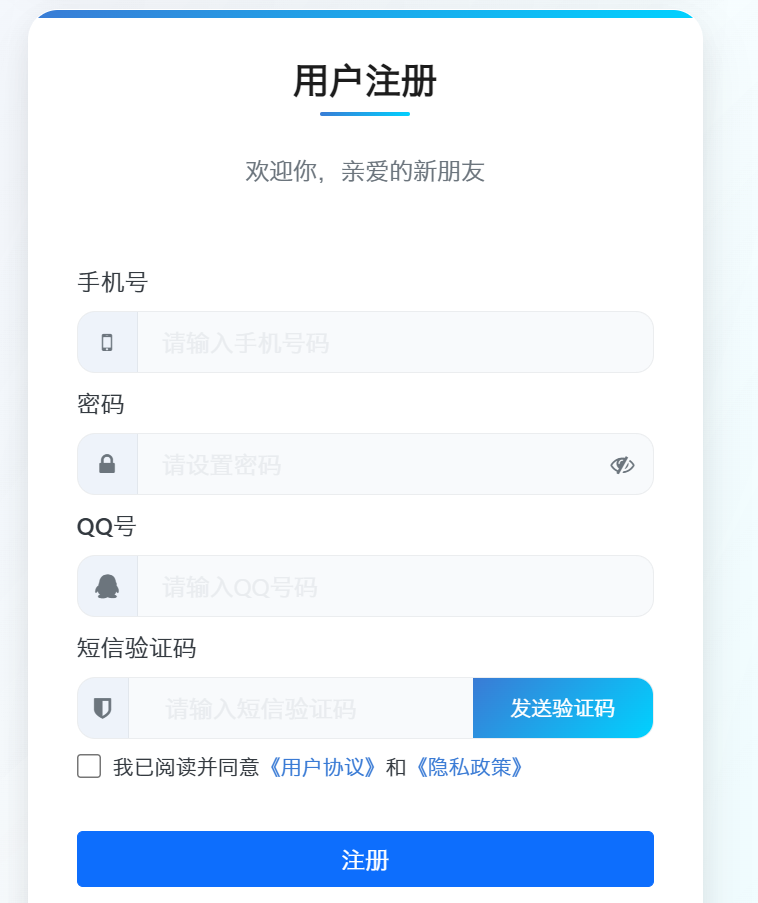The width and height of the screenshot is (758, 903).
Task: Check the agreement checkbox
Action: 89,767
